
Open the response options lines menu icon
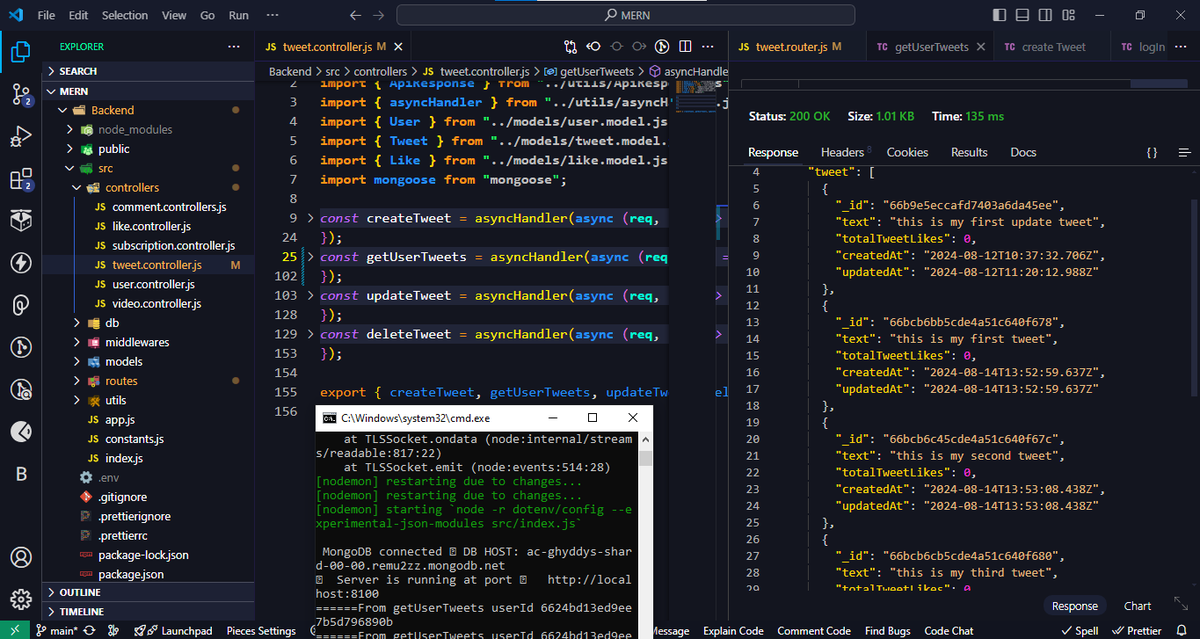1185,153
